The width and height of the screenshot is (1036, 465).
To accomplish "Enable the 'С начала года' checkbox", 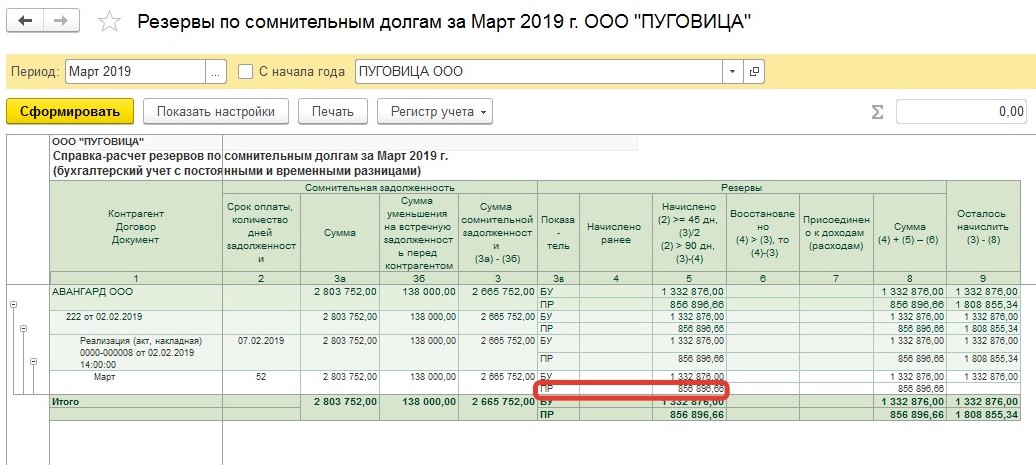I will pos(246,72).
